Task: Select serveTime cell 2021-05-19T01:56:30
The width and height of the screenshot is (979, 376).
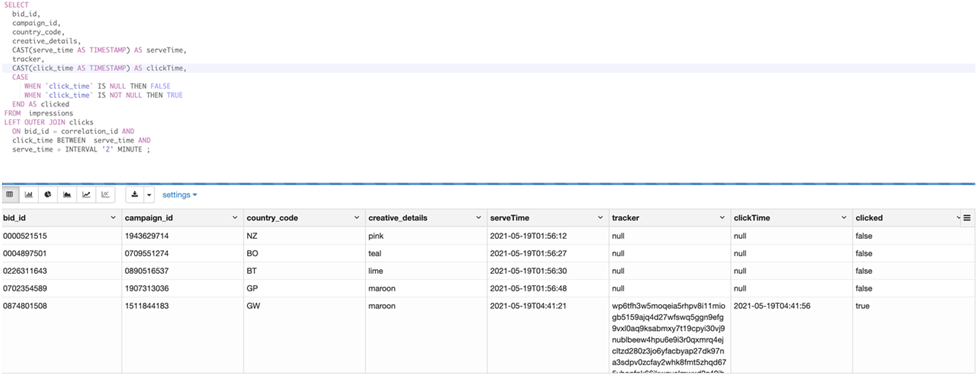Action: coord(548,271)
